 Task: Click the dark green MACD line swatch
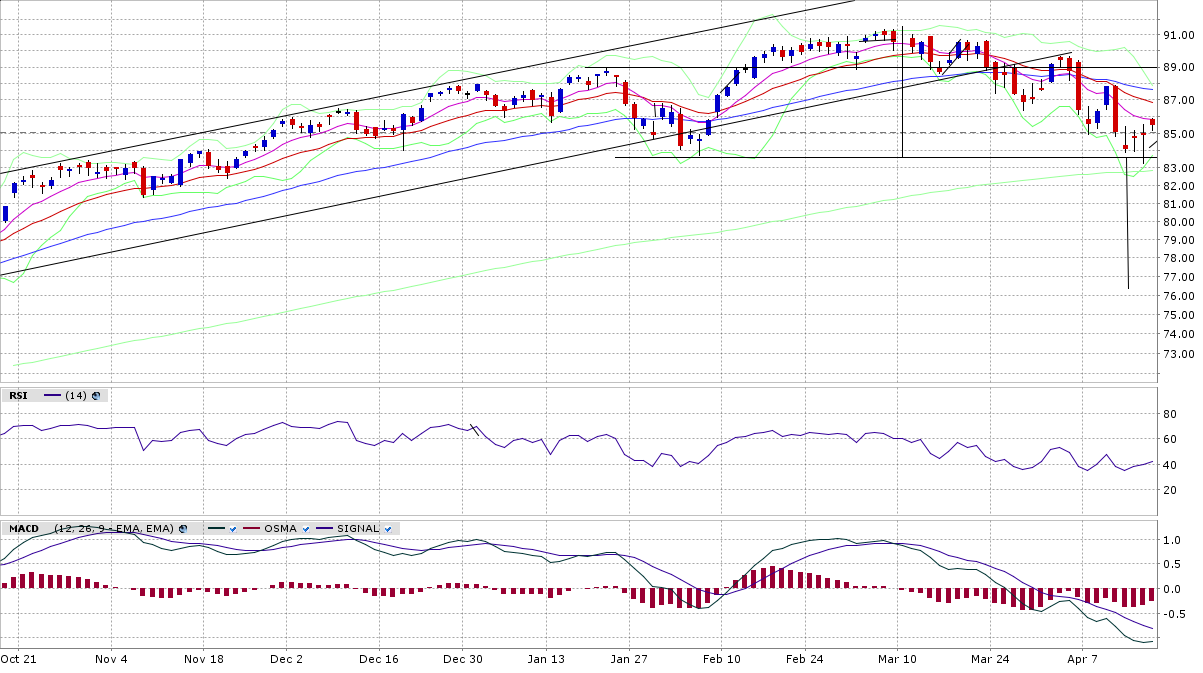click(x=215, y=528)
